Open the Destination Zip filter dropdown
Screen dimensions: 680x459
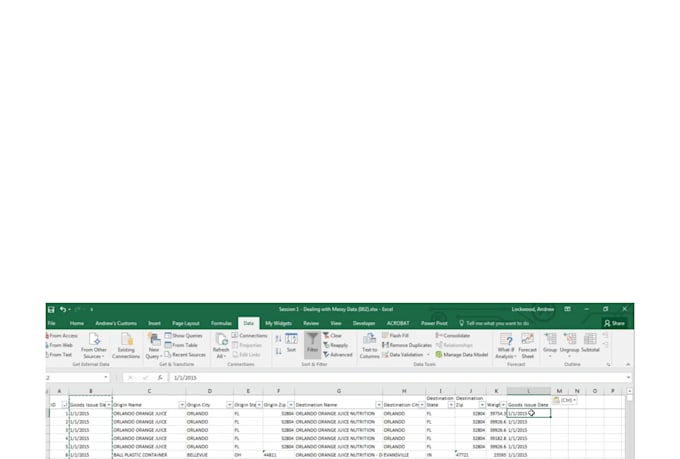coord(482,405)
